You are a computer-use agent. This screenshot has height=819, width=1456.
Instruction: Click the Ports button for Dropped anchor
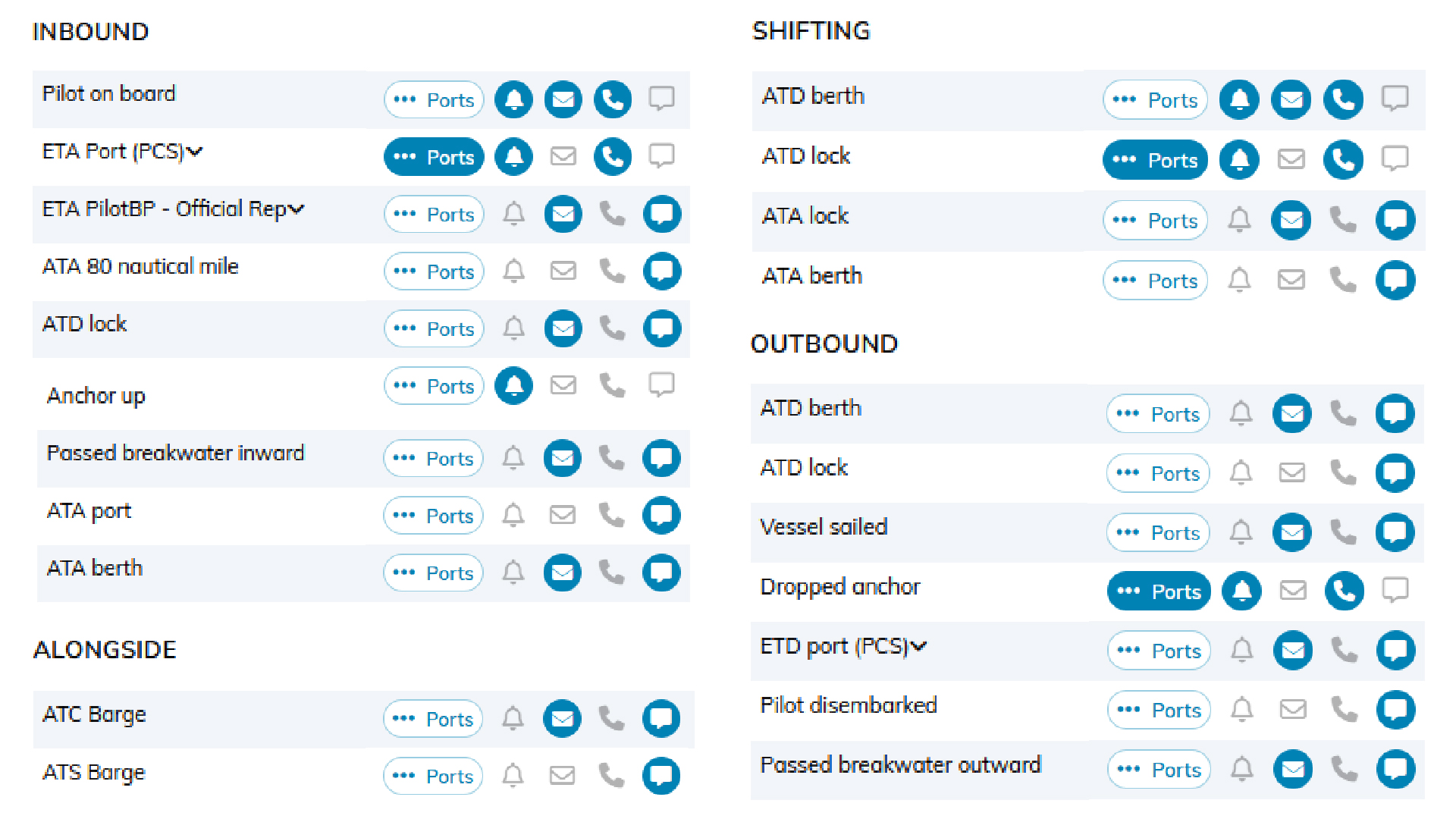tap(1159, 591)
